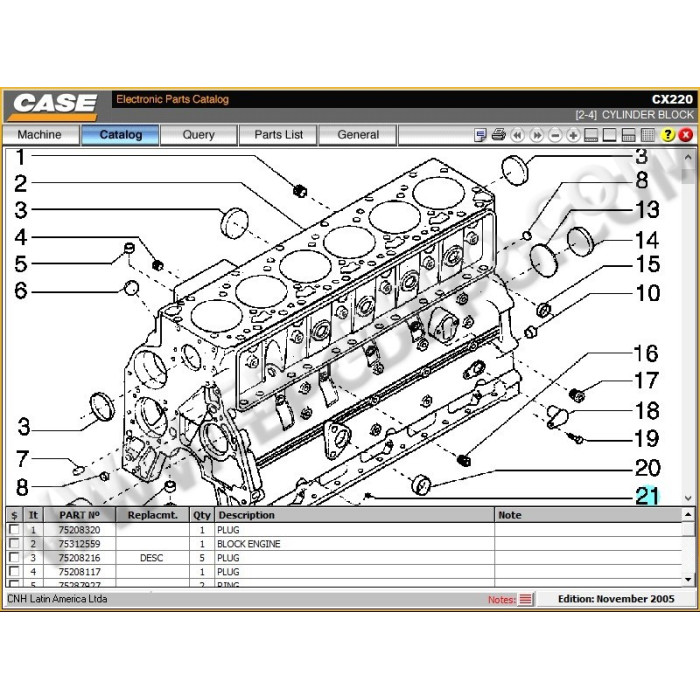Tick checkbox for item 4 part 75208117
This screenshot has height=700, width=700.
14,571
